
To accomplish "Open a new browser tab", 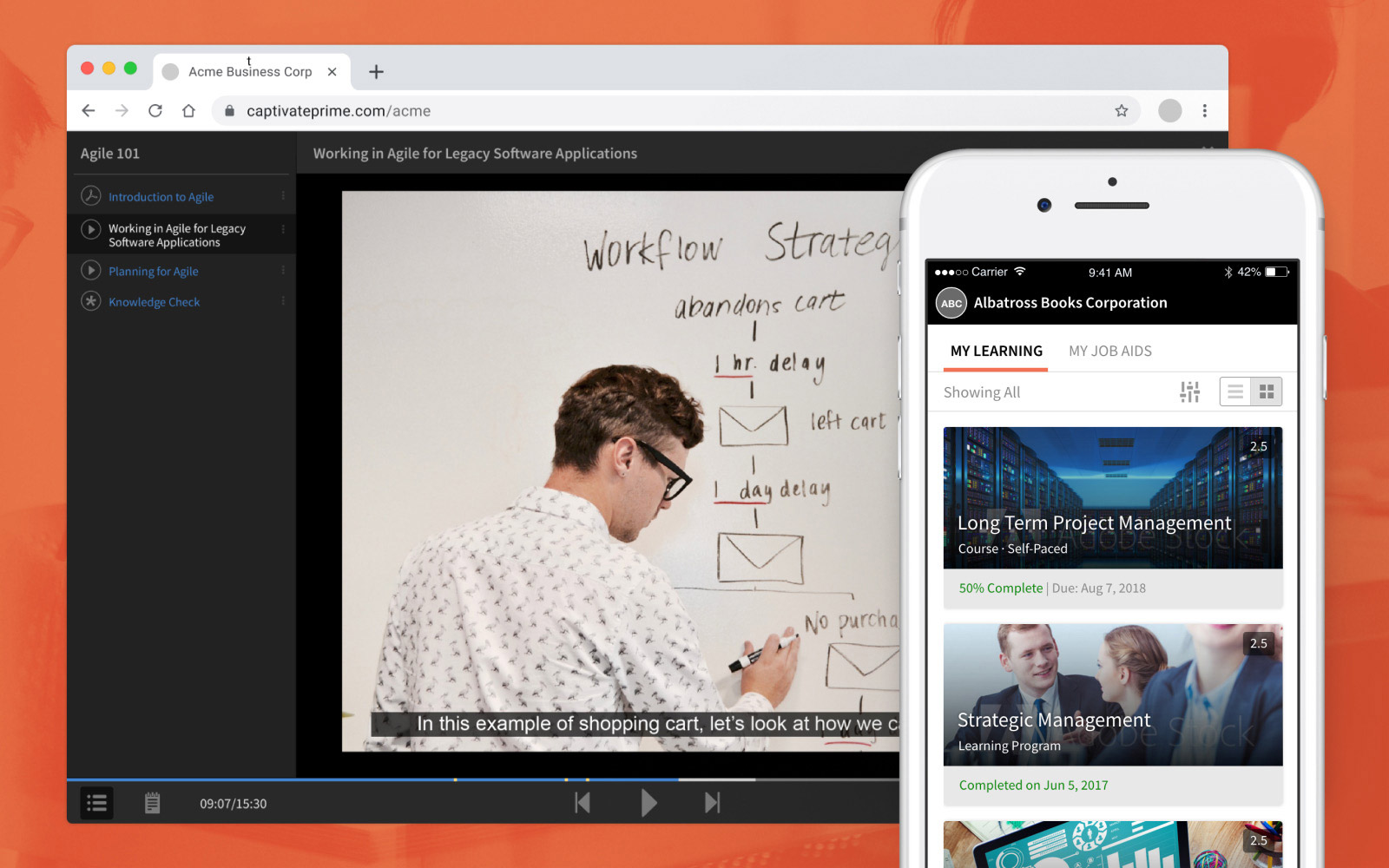I will pyautogui.click(x=376, y=72).
